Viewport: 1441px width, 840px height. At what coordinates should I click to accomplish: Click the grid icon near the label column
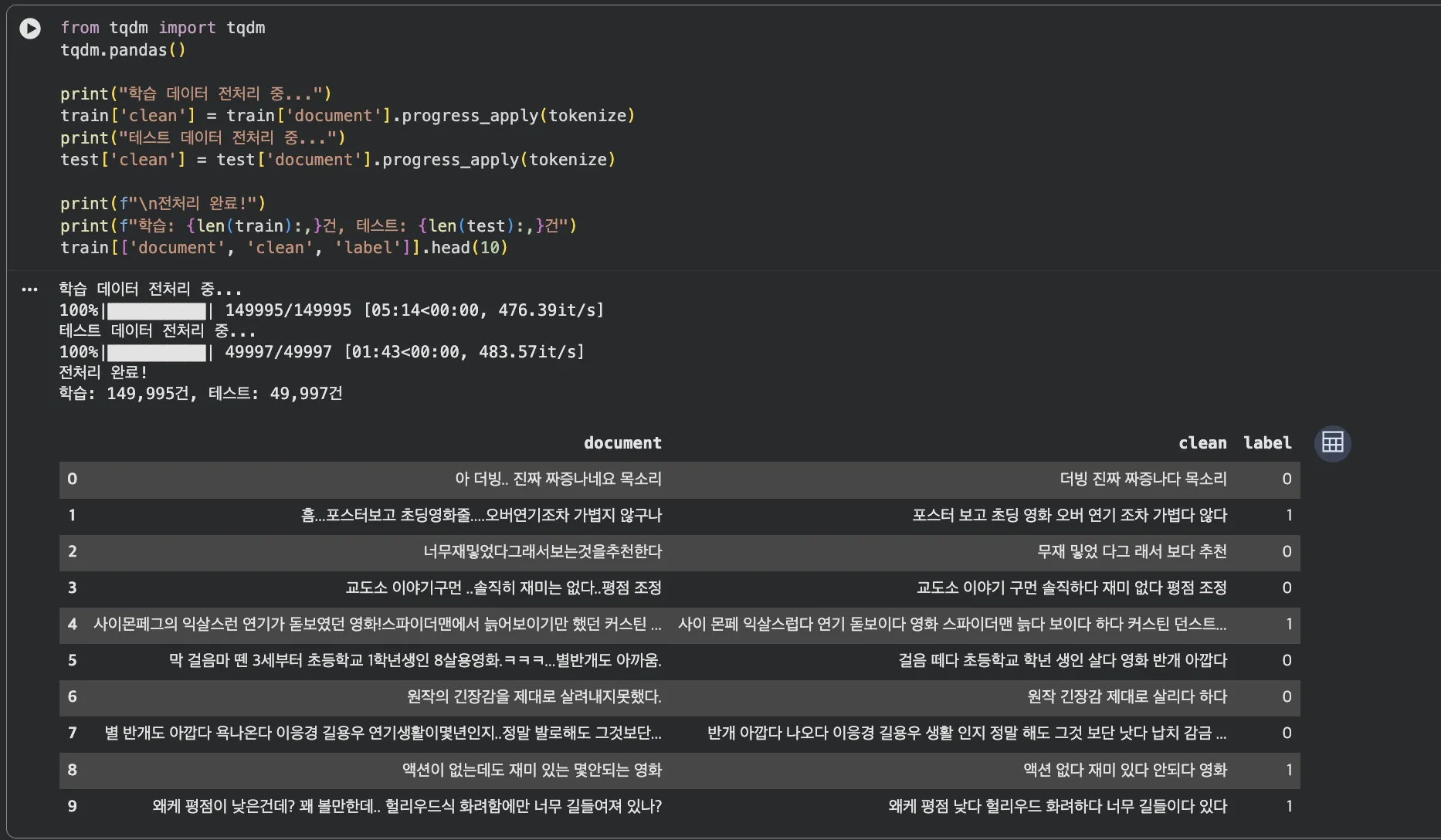pos(1332,442)
